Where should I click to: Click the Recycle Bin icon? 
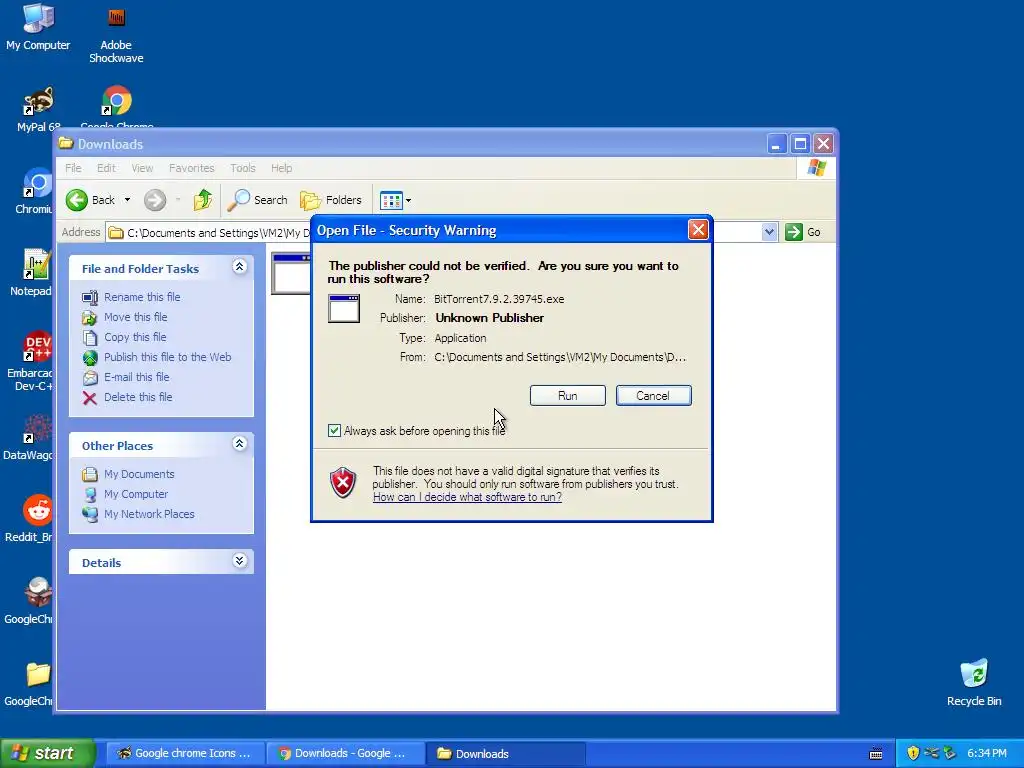pyautogui.click(x=974, y=683)
